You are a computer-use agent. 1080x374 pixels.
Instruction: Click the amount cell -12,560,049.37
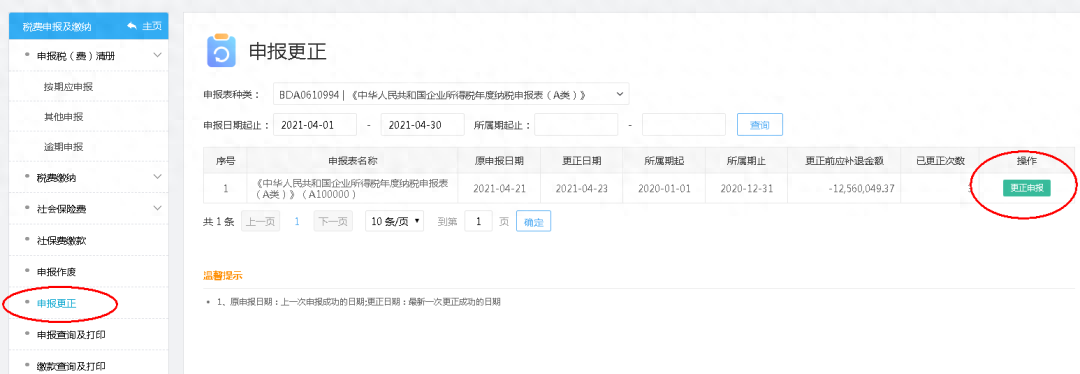coord(844,189)
